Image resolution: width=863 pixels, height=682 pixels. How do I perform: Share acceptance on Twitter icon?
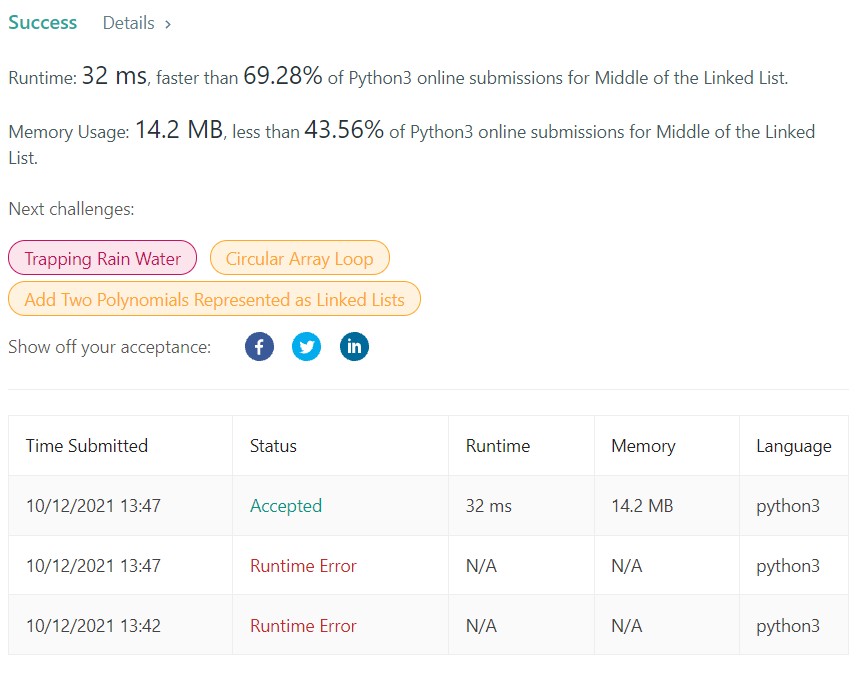pos(307,347)
